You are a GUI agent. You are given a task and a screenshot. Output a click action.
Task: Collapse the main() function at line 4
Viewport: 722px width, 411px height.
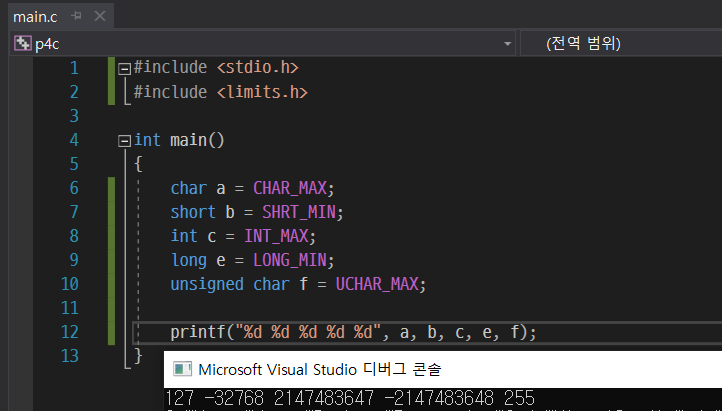tap(124, 141)
